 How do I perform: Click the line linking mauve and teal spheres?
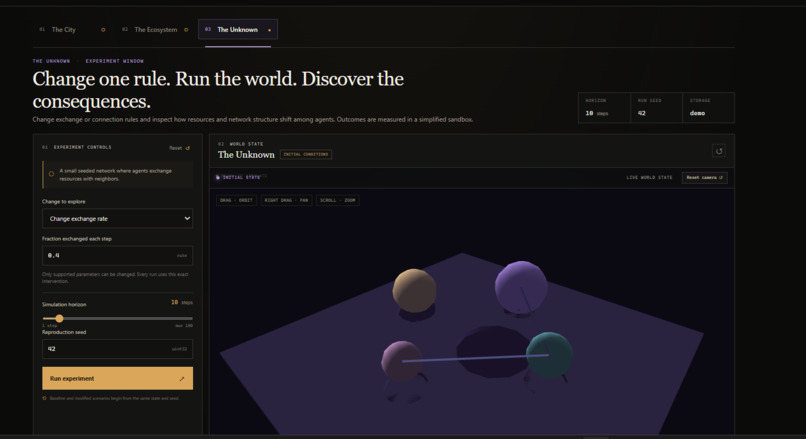point(473,358)
